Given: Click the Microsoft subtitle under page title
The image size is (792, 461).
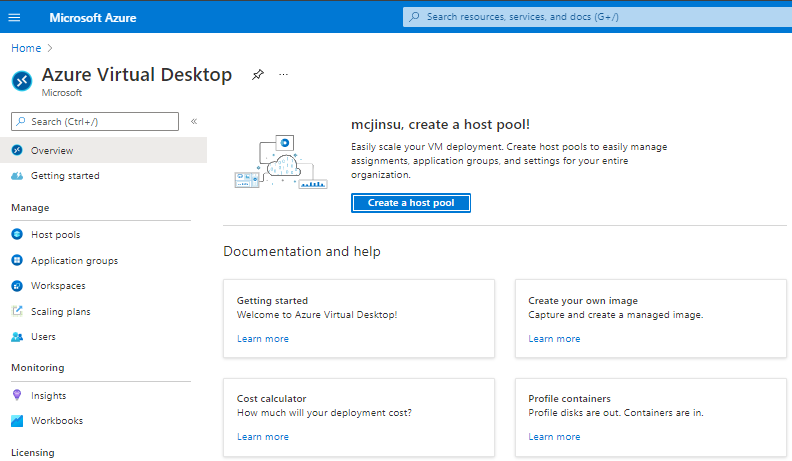Looking at the screenshot, I should tap(62, 93).
